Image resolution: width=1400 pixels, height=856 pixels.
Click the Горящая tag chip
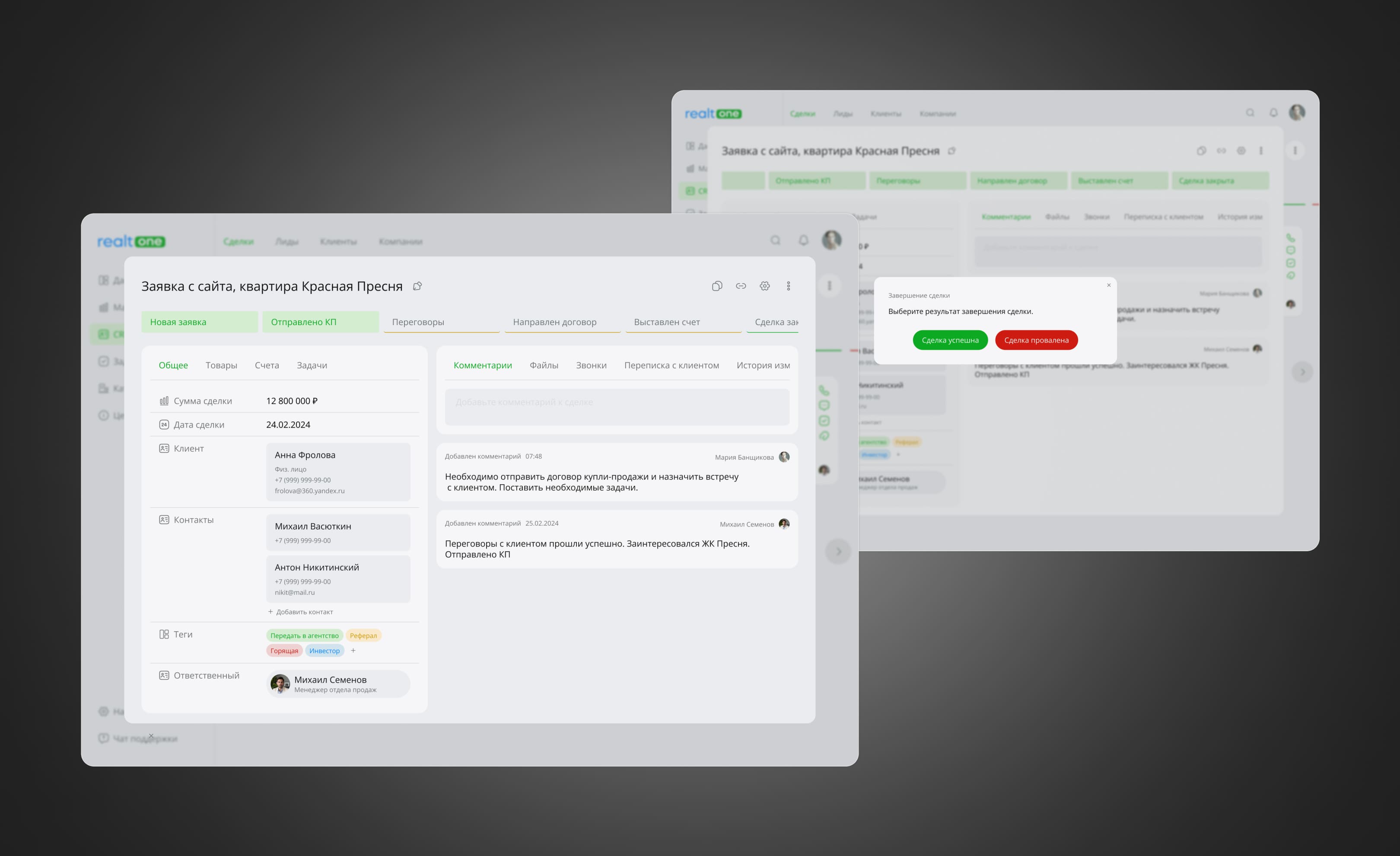click(x=284, y=651)
